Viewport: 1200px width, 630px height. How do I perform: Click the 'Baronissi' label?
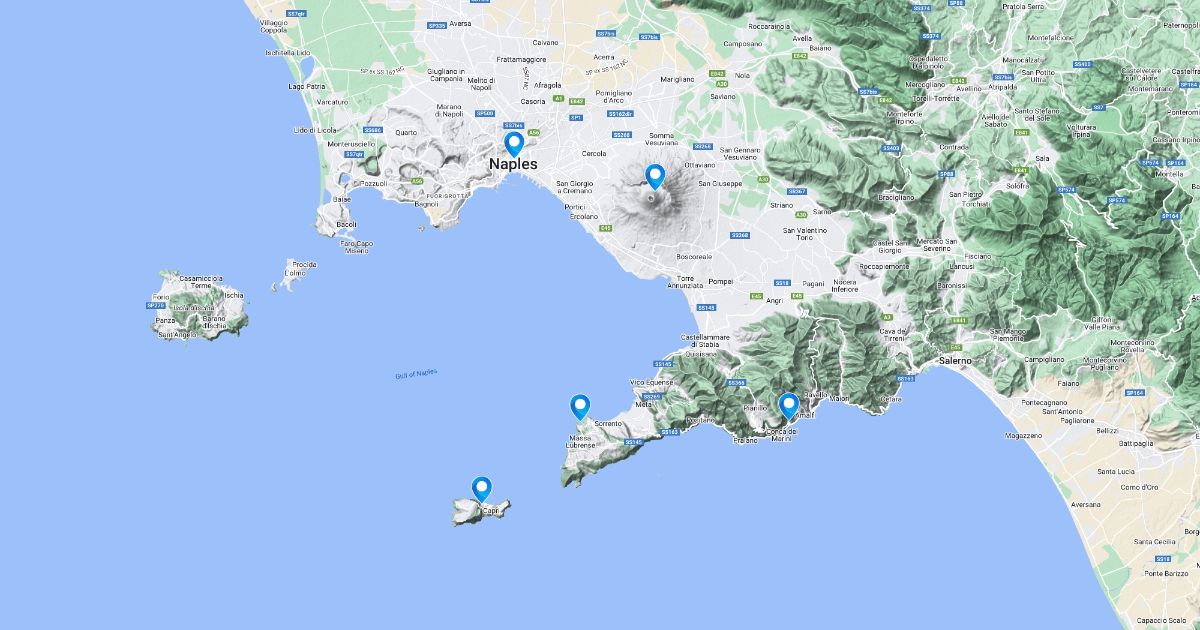coord(952,285)
